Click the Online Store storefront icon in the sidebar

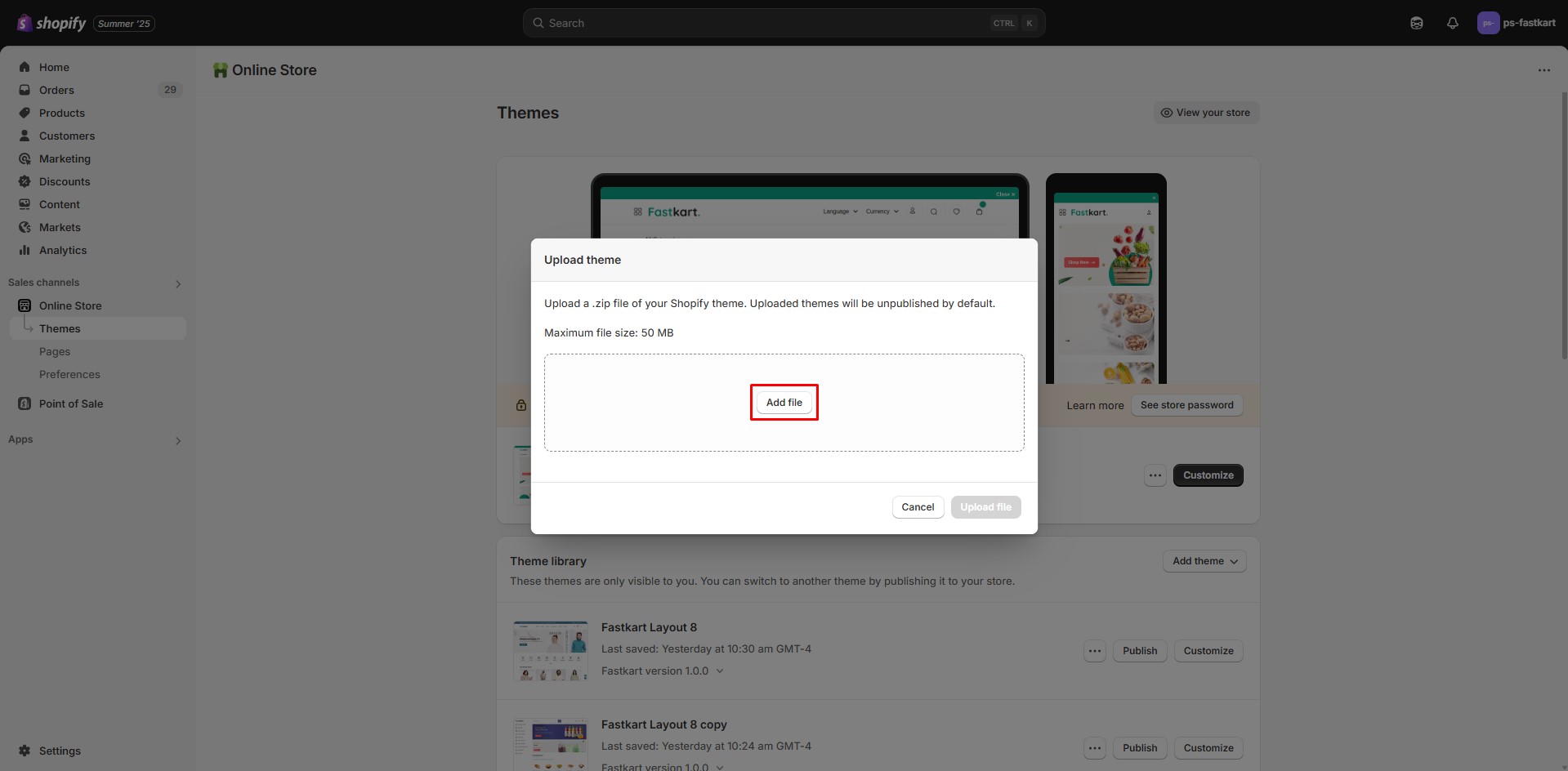tap(25, 305)
